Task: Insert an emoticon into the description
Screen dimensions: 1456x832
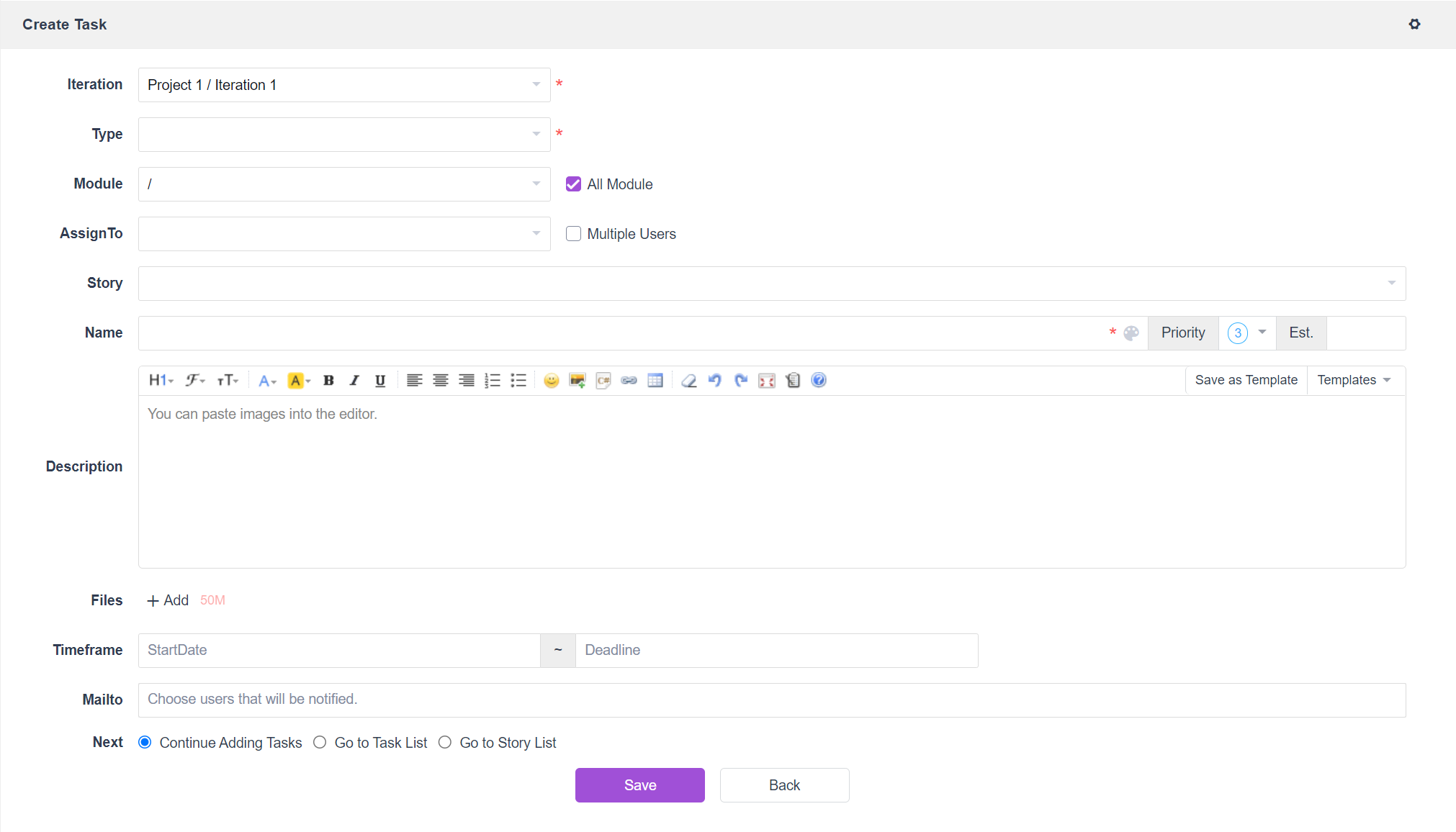Action: coord(551,381)
